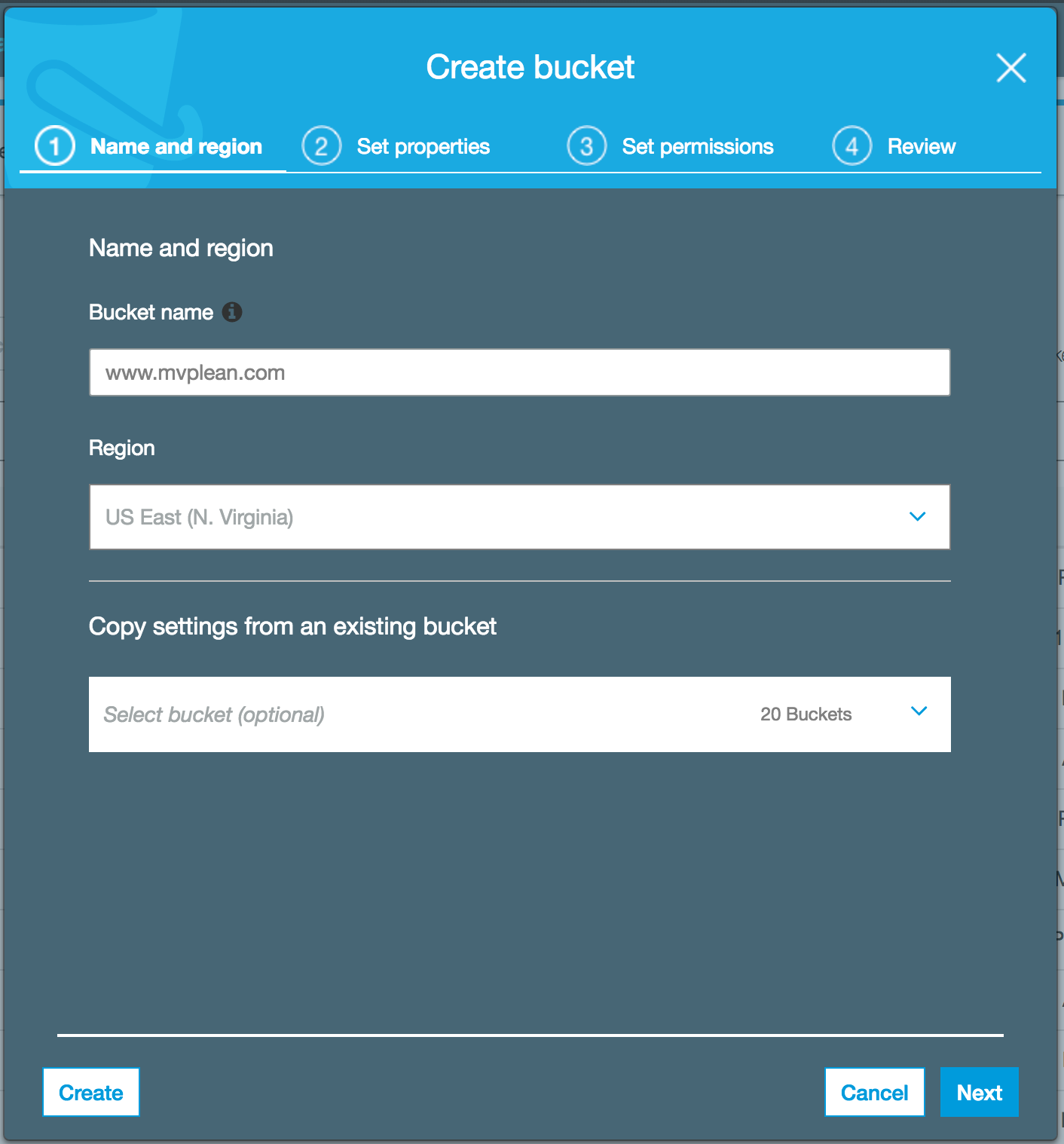Go to the Set permissions step

698,146
